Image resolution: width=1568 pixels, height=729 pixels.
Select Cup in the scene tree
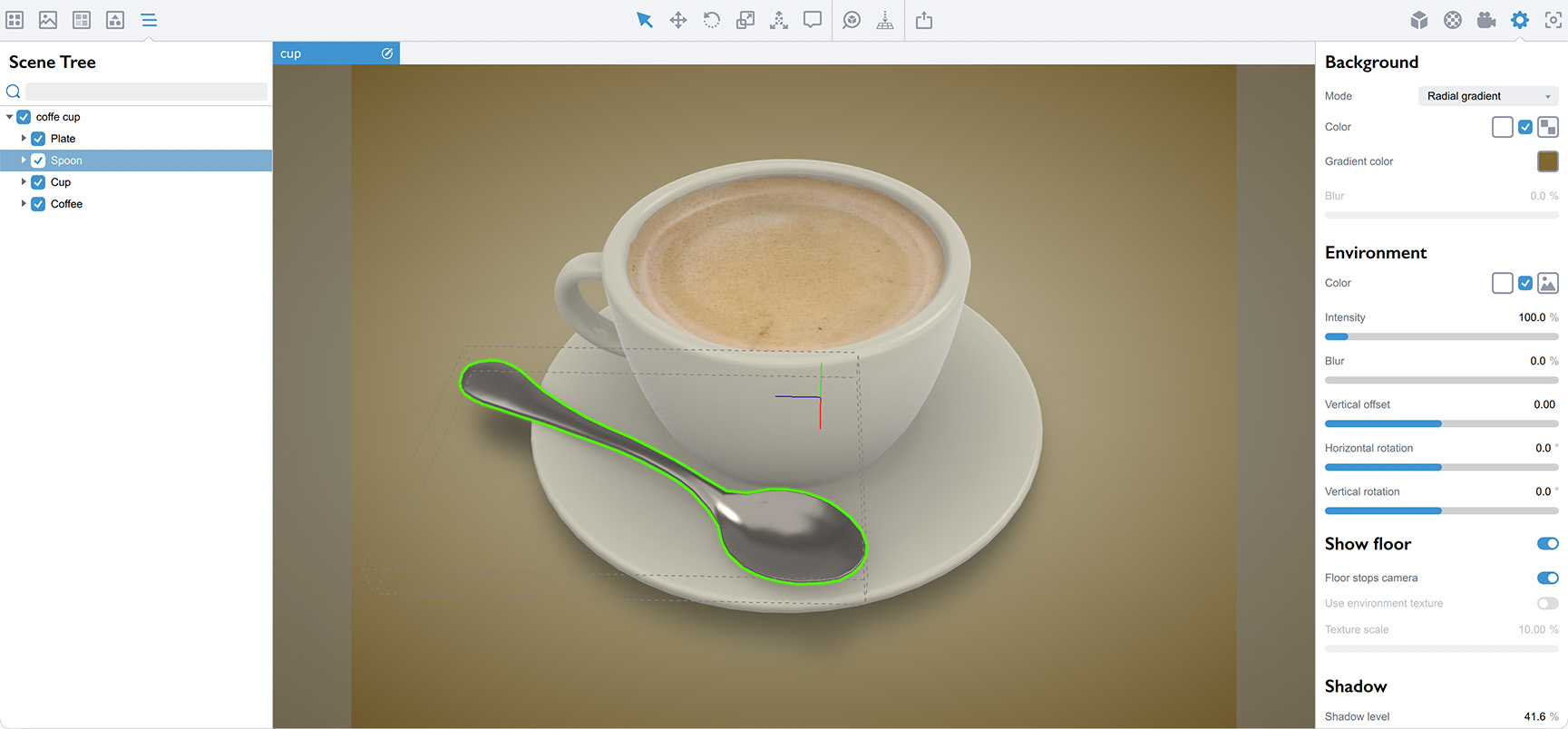61,182
